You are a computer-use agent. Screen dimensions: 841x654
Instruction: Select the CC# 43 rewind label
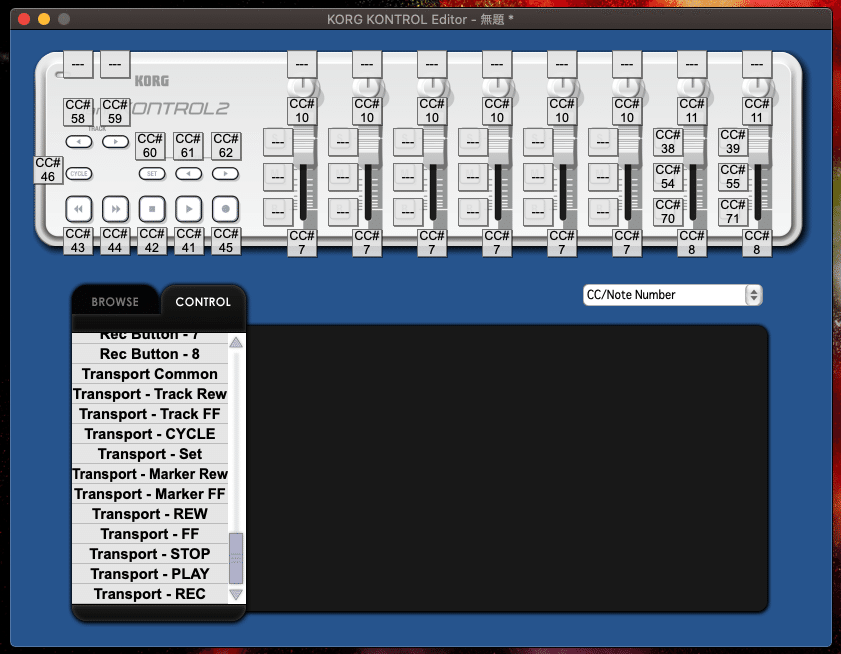(x=78, y=241)
